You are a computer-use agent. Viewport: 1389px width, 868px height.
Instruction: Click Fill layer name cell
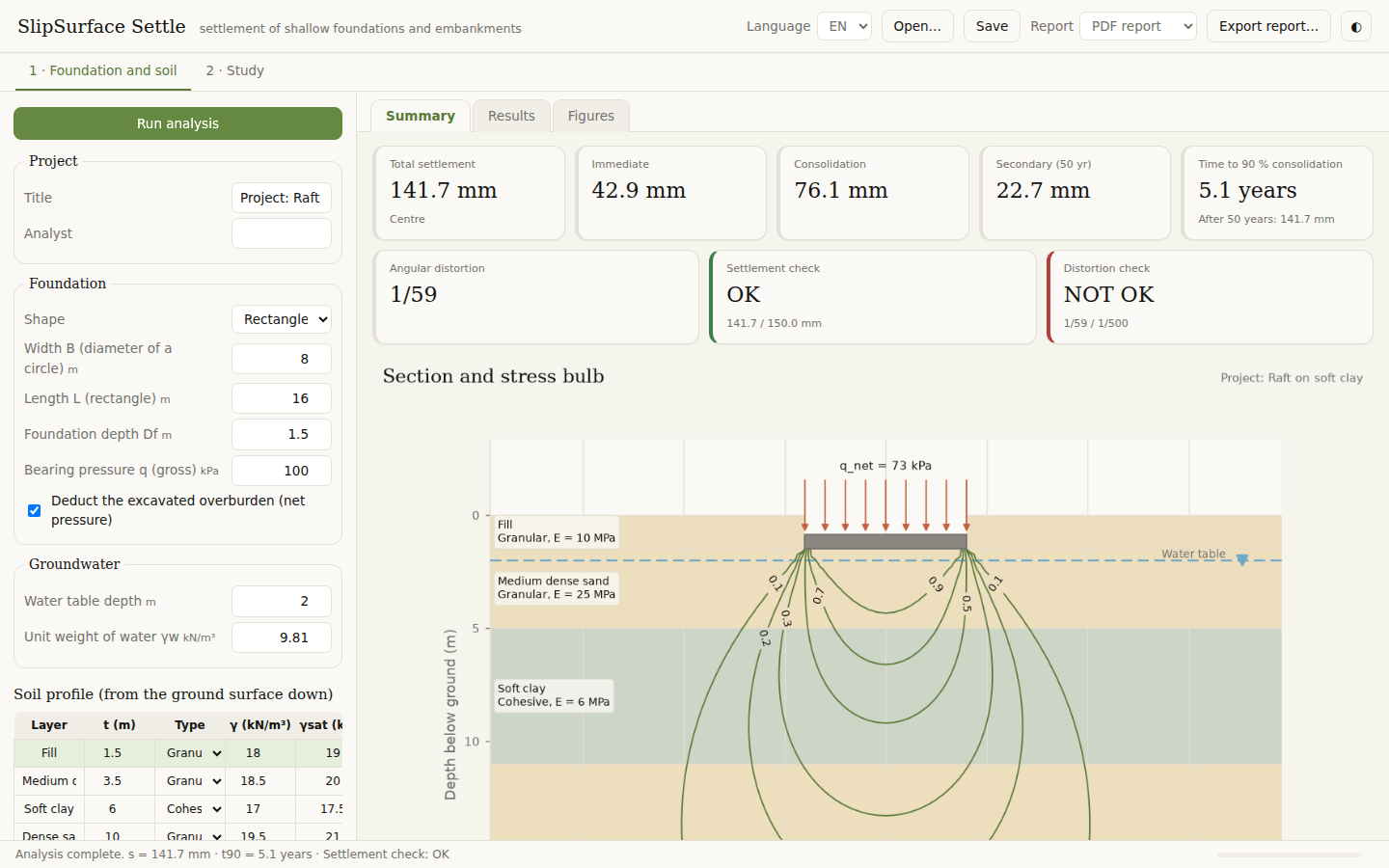click(x=49, y=753)
